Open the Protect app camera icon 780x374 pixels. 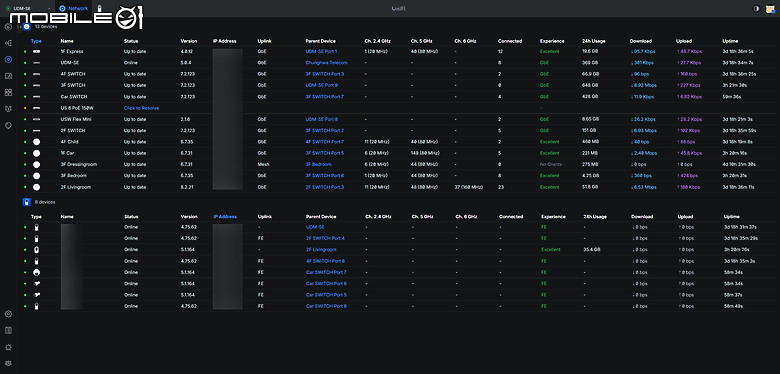pos(99,8)
